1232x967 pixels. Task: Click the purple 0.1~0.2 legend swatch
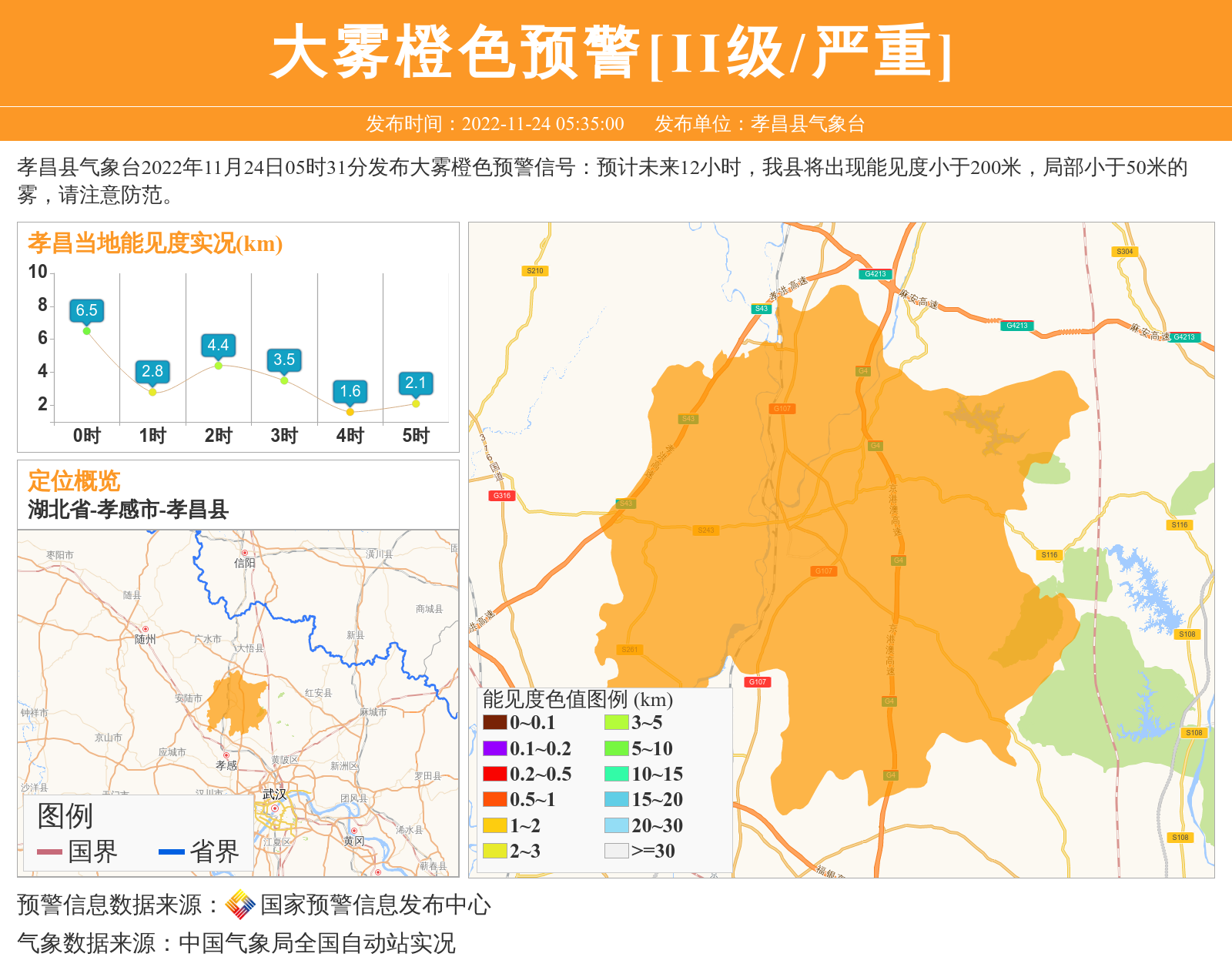tap(494, 748)
